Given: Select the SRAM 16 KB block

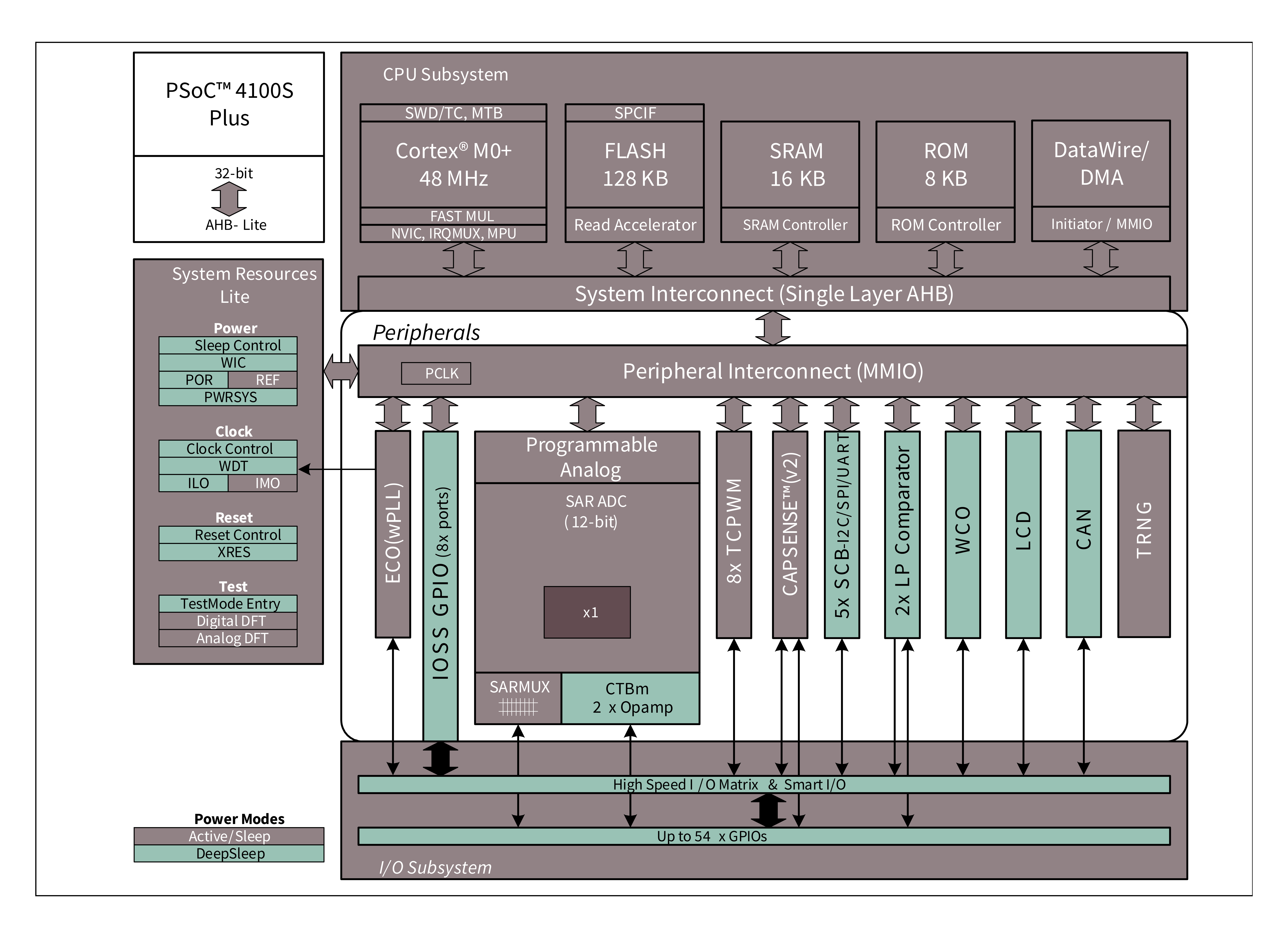Looking at the screenshot, I should point(790,165).
